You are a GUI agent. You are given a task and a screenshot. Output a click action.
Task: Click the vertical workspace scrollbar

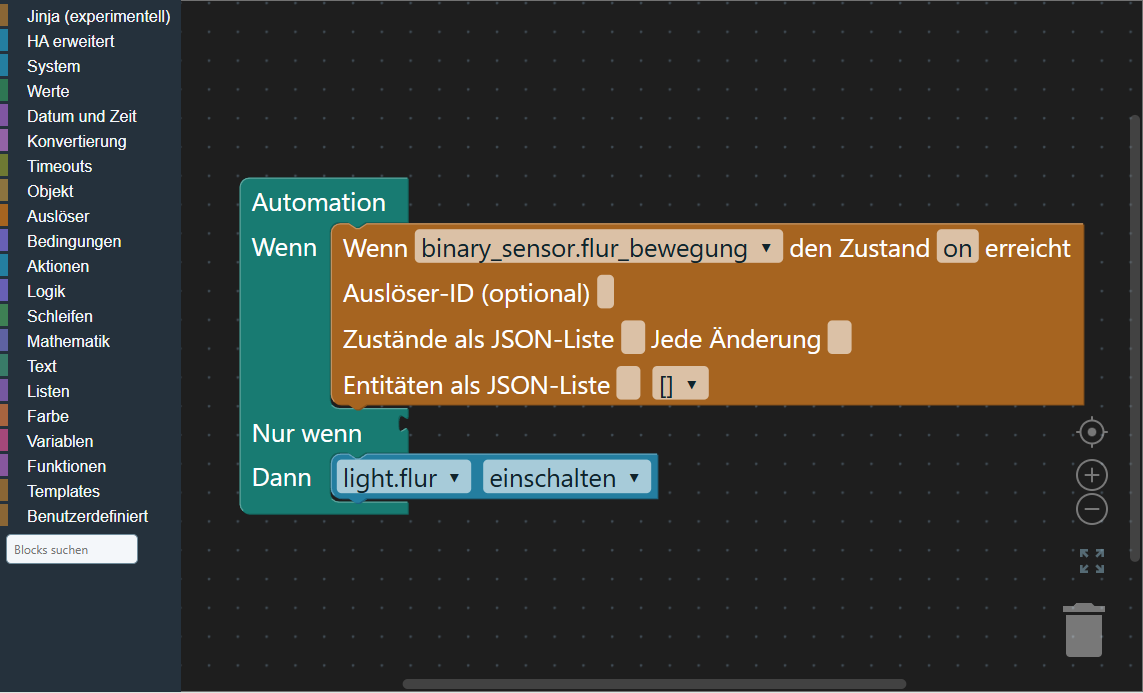pyautogui.click(x=1134, y=337)
